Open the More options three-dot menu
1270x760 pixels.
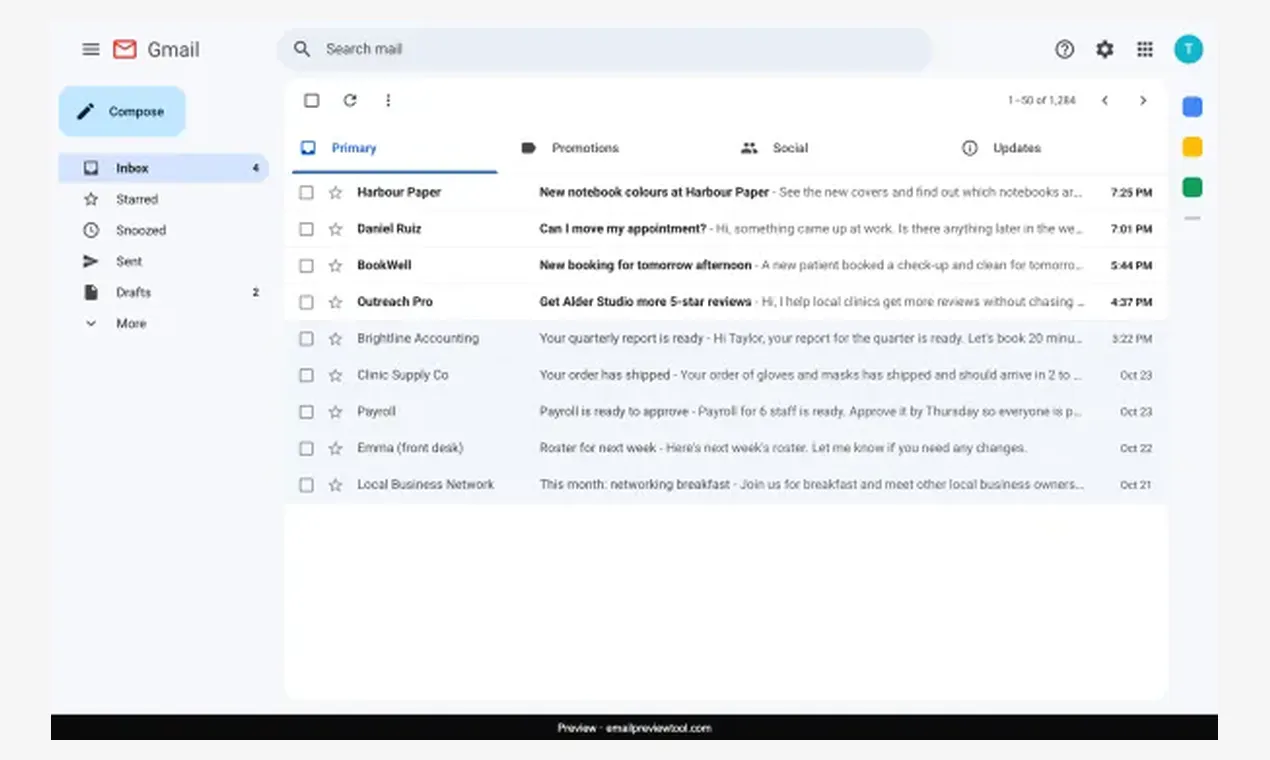point(388,100)
